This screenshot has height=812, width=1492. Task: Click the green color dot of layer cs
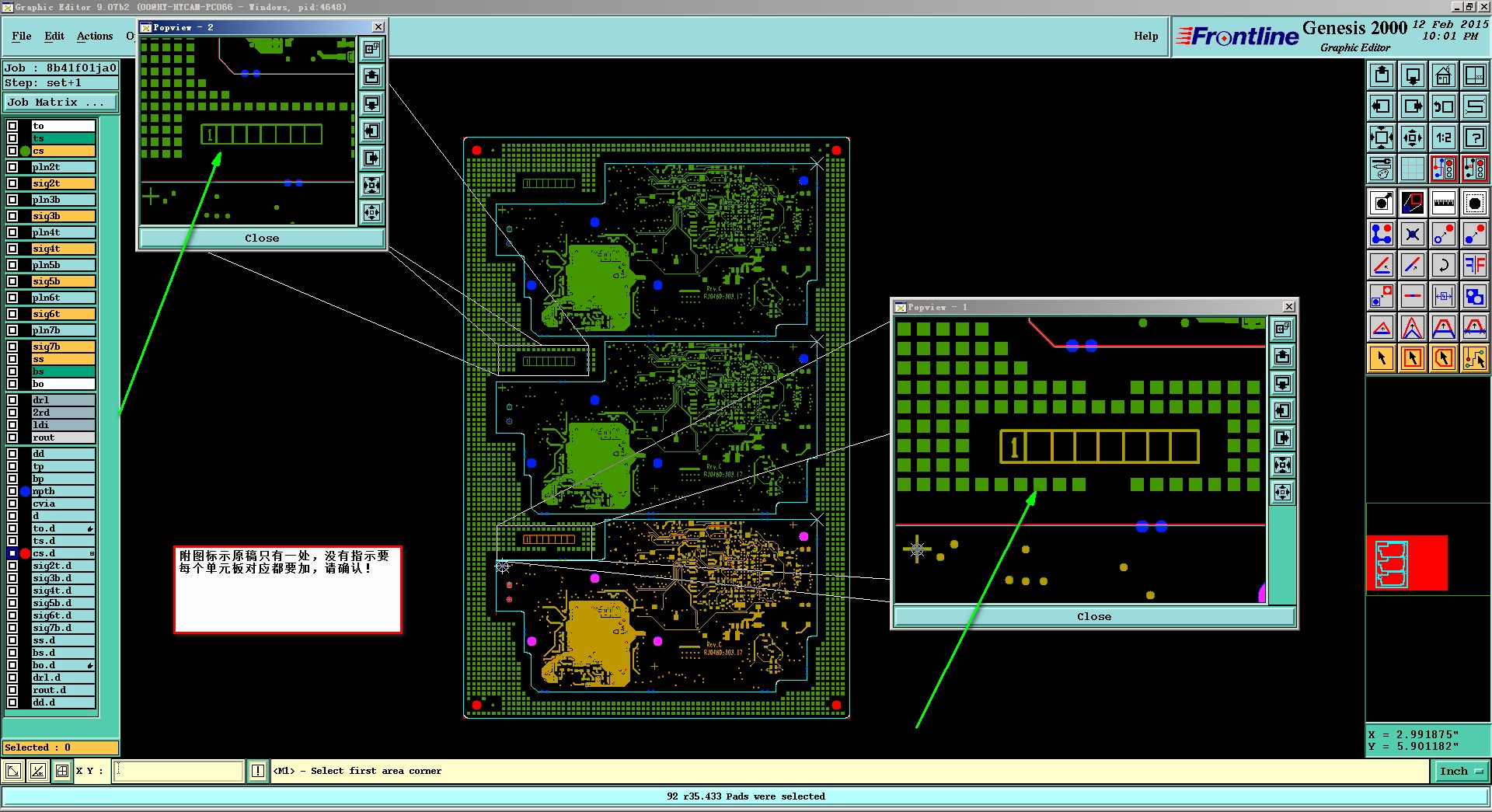coord(26,151)
